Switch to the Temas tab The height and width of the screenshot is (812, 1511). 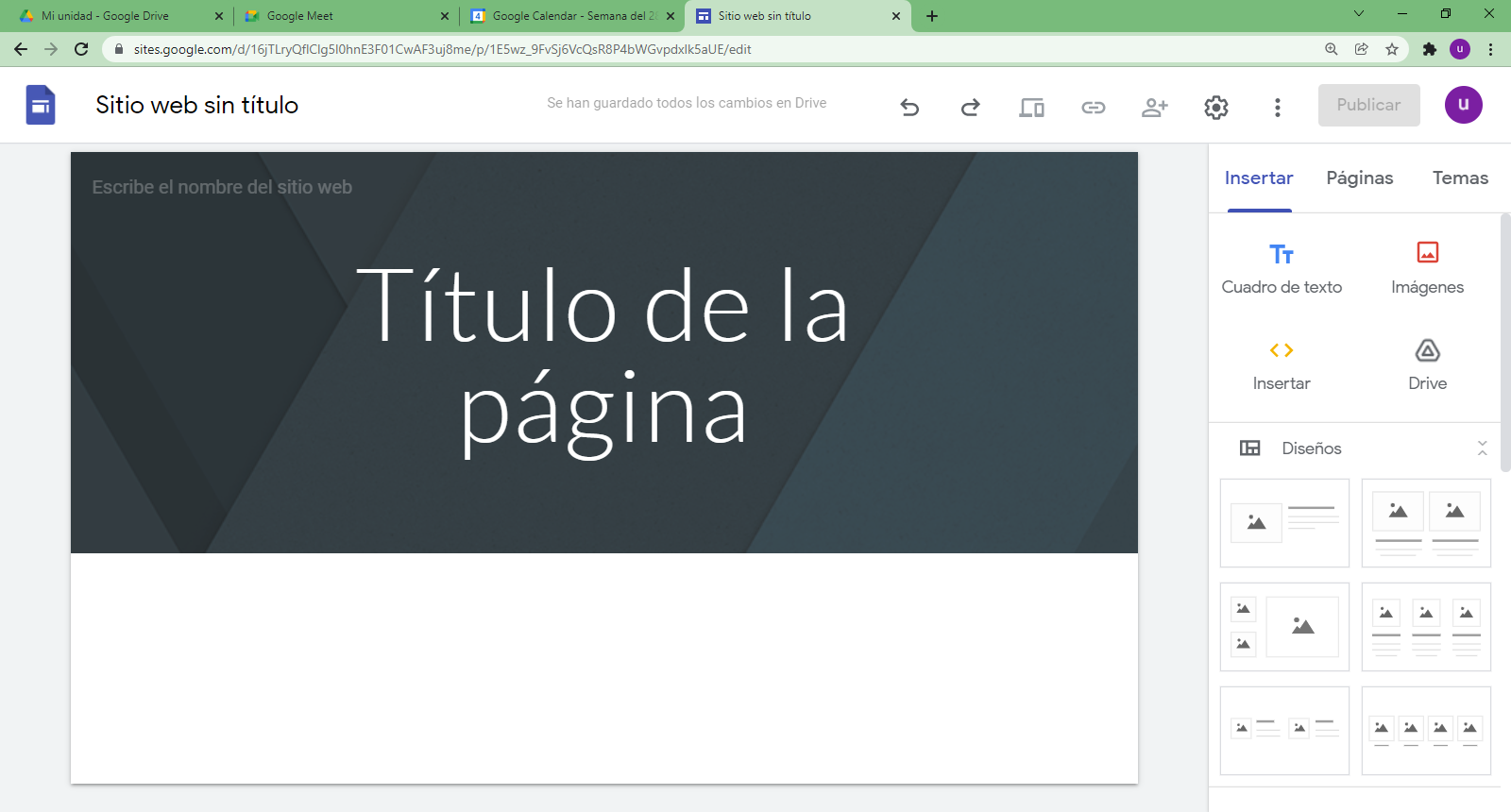pyautogui.click(x=1460, y=178)
